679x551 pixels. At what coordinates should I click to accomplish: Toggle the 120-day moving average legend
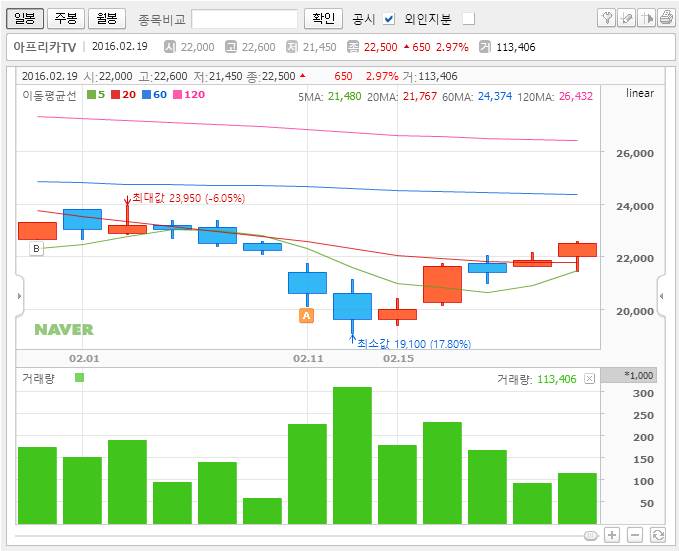click(x=189, y=94)
